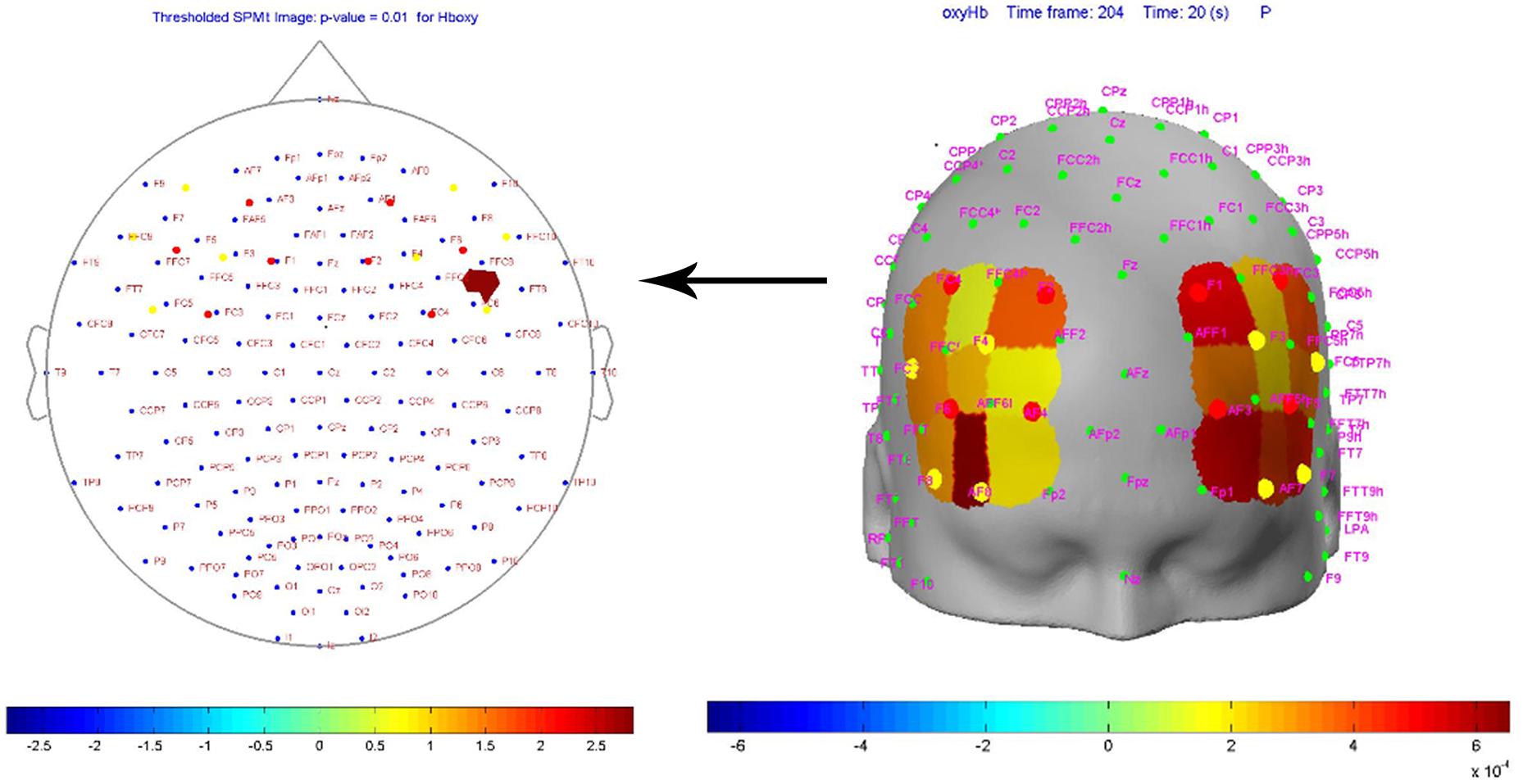Click the P7 label on the flat scalp map
1523x784 pixels.
point(179,527)
